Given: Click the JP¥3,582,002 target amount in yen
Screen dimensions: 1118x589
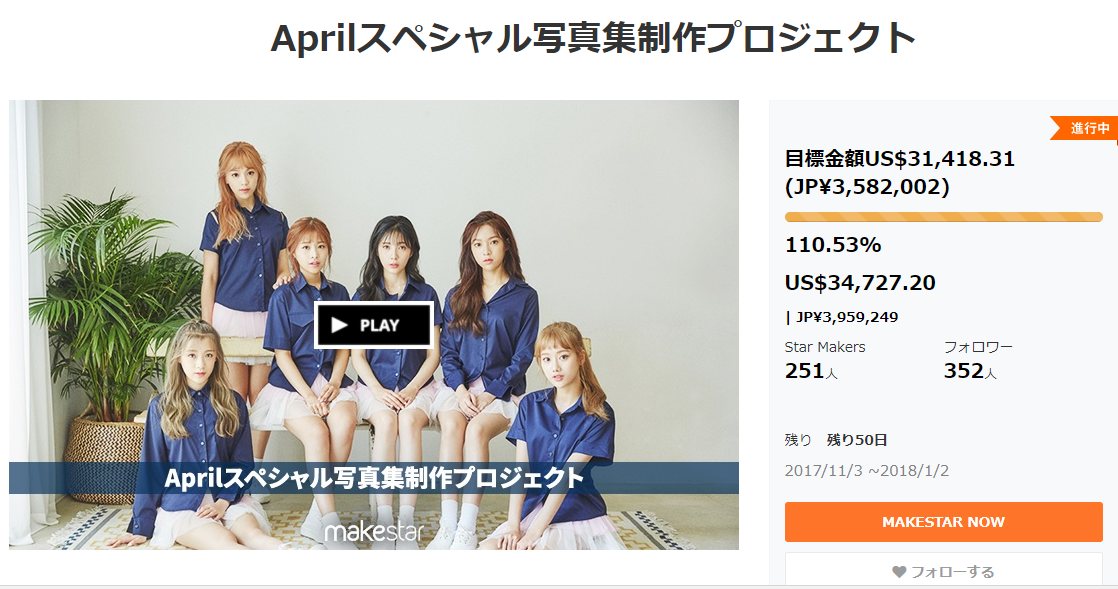Looking at the screenshot, I should pos(867,187).
